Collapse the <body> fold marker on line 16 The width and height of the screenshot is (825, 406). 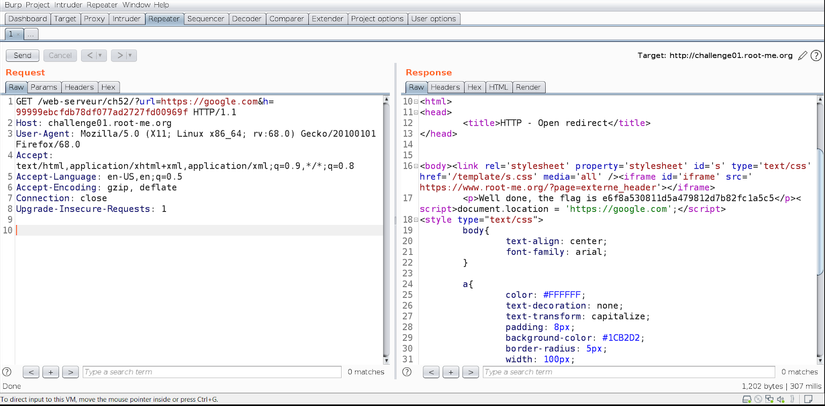pos(417,165)
